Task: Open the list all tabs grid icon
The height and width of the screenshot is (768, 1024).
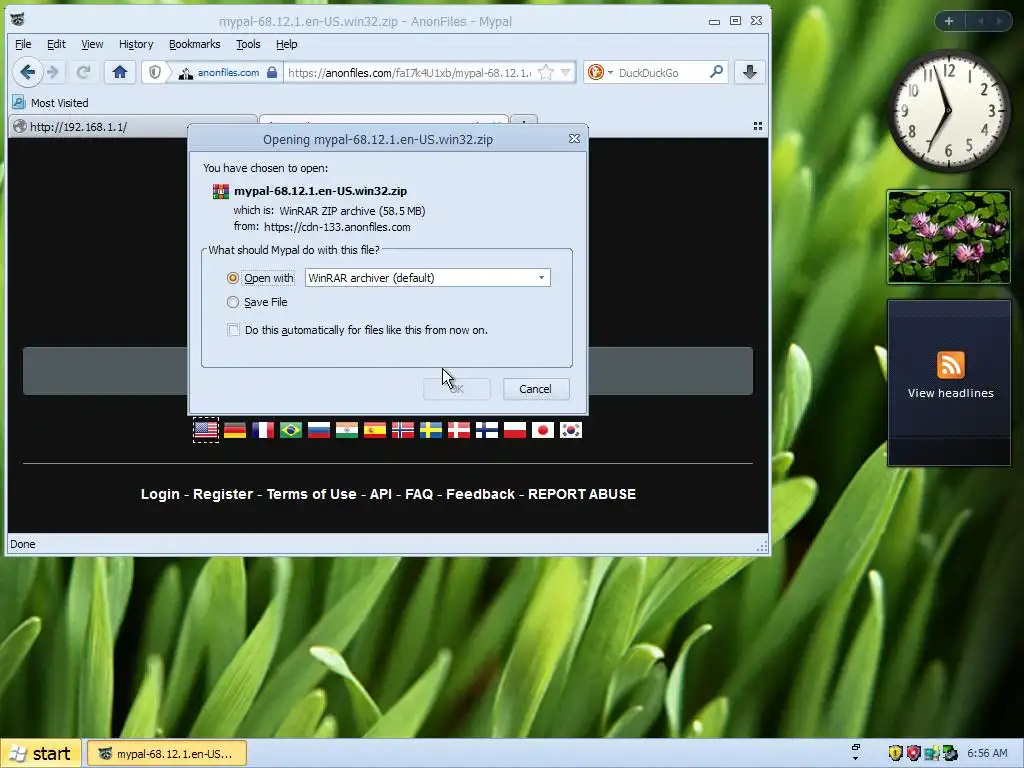Action: 758,126
